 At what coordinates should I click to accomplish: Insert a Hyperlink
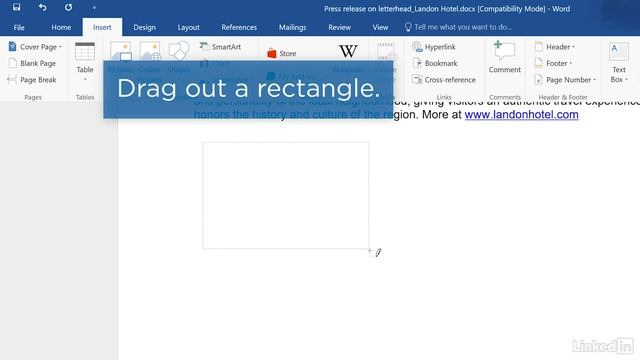click(433, 47)
